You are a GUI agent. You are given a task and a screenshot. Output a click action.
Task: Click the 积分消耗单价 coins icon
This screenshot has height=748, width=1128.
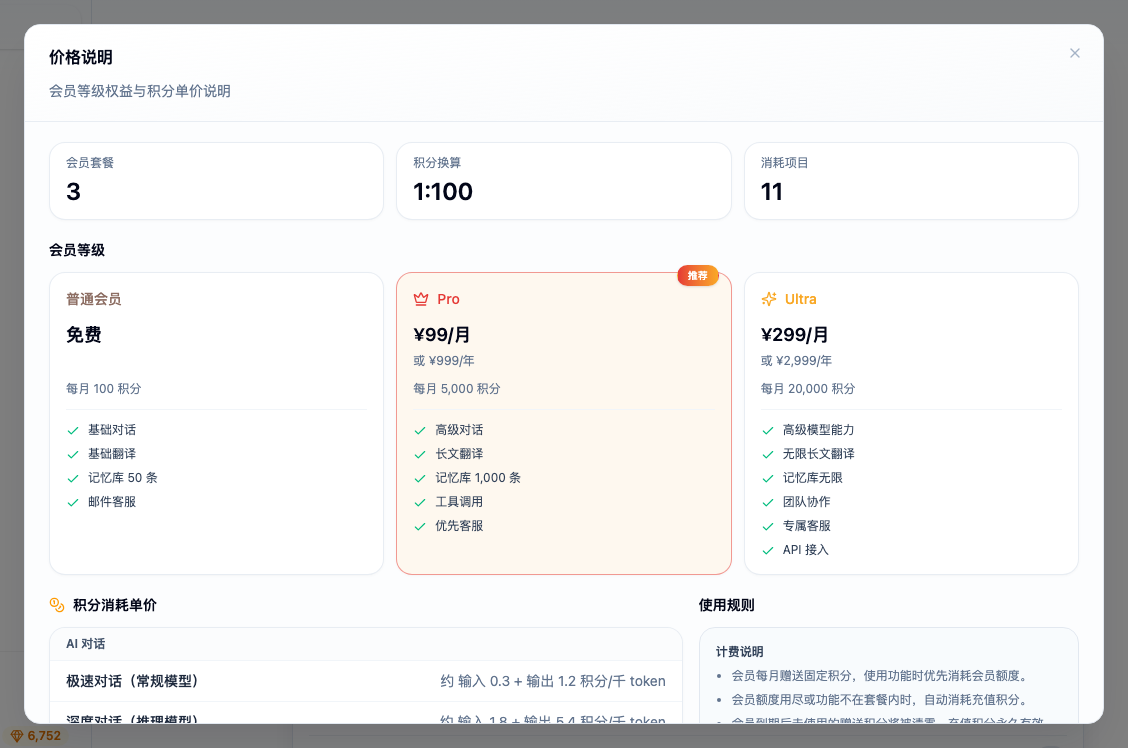pos(57,605)
